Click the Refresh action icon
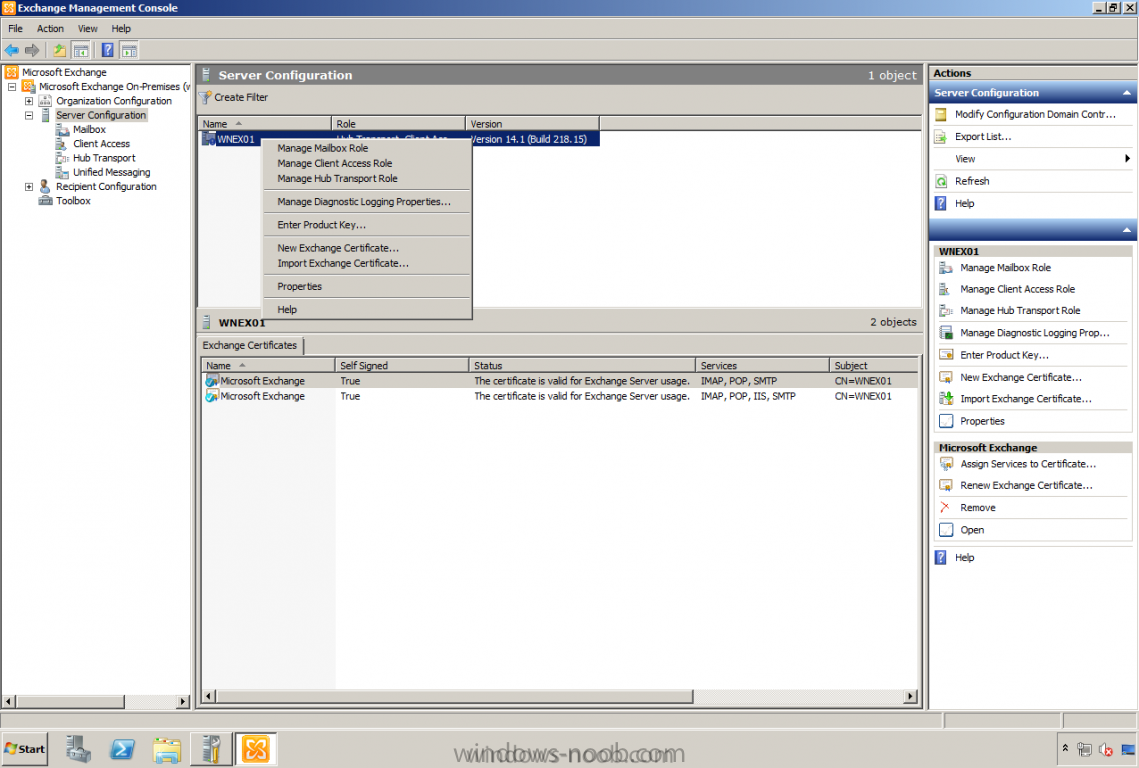Screen dimensions: 1139x768 coord(941,182)
